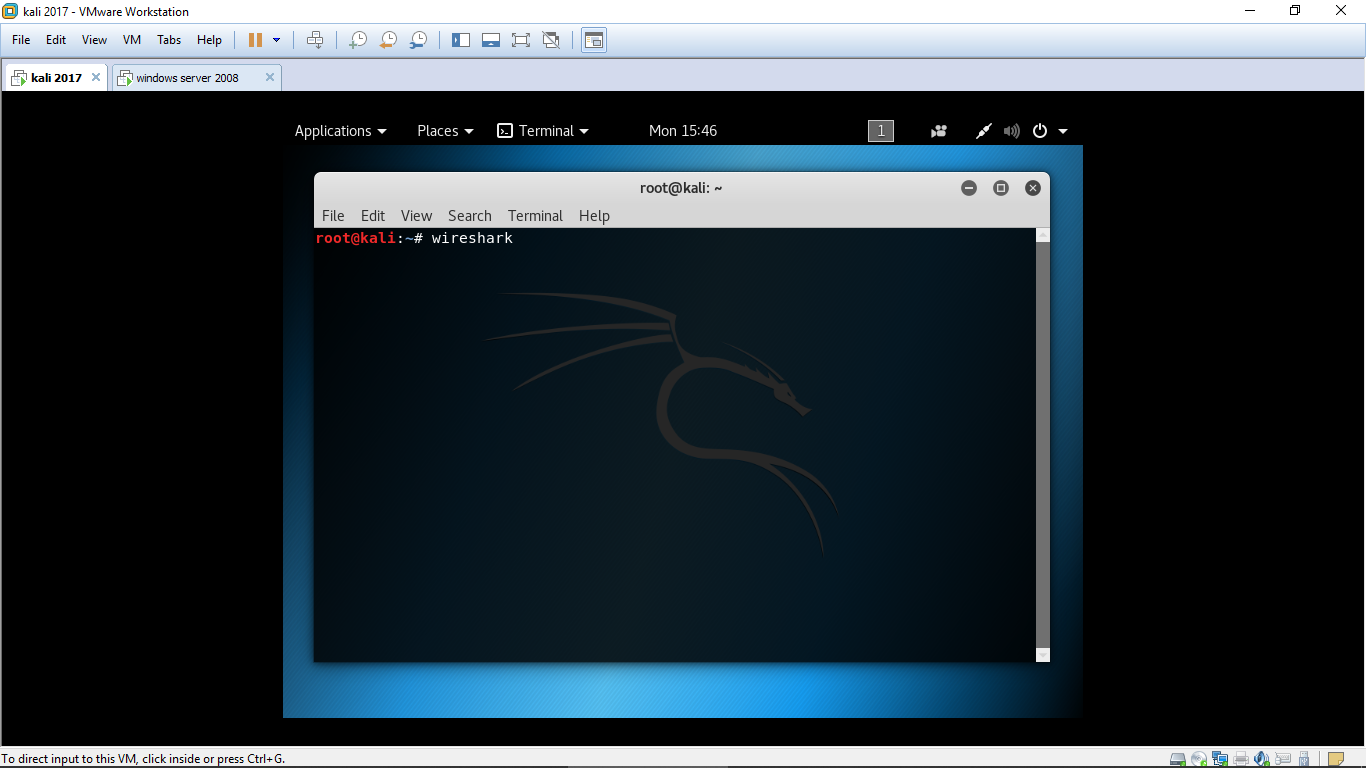Open the VM menu in VMware
The height and width of the screenshot is (768, 1366).
click(131, 40)
